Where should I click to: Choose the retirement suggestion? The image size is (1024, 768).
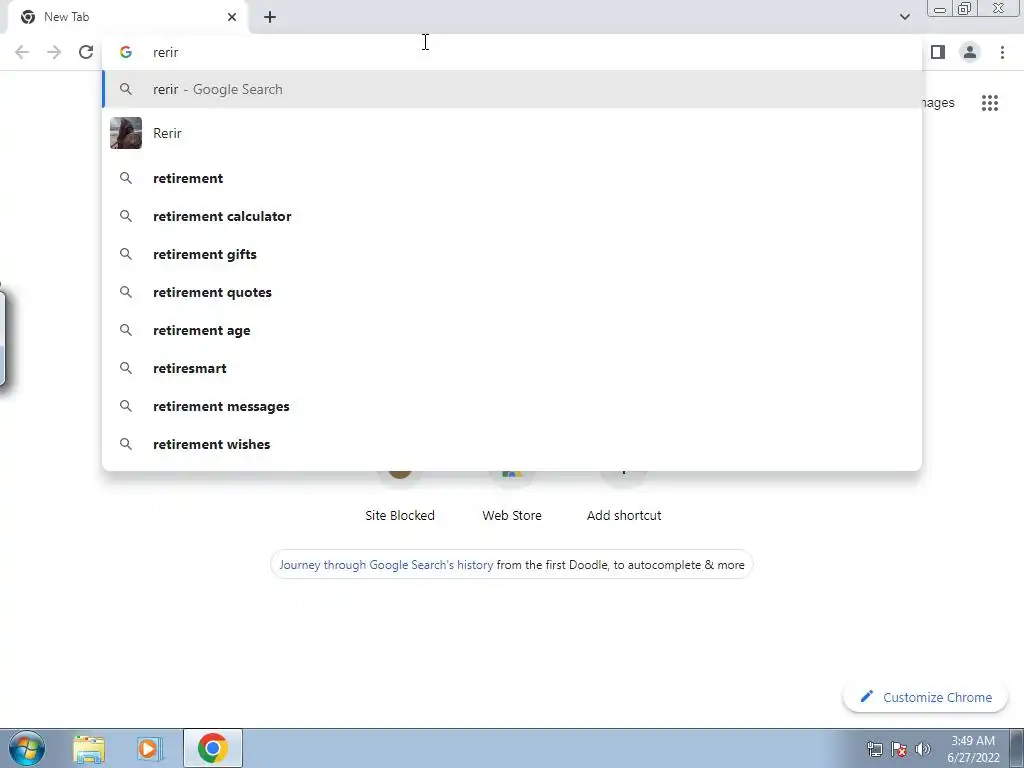512,178
